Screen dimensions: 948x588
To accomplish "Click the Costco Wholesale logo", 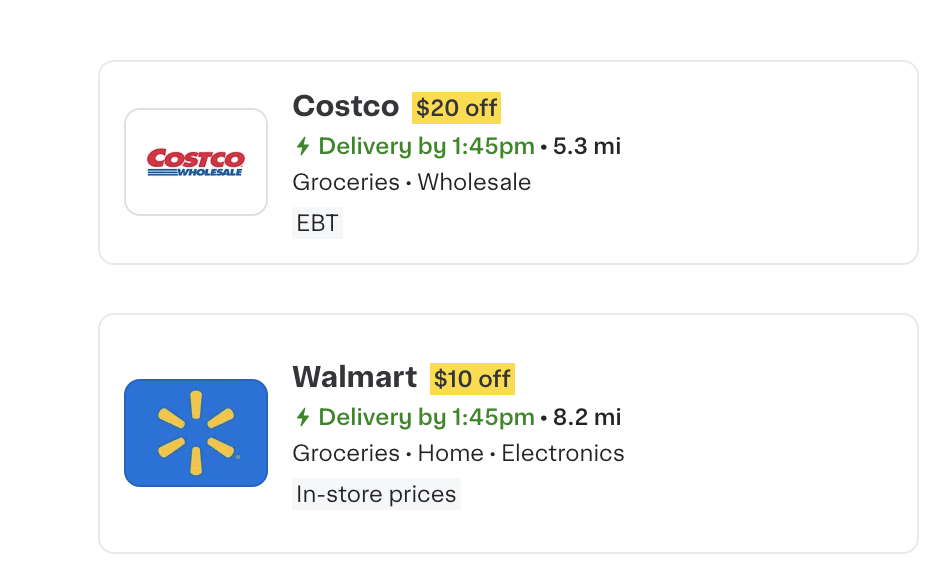I will coord(196,161).
